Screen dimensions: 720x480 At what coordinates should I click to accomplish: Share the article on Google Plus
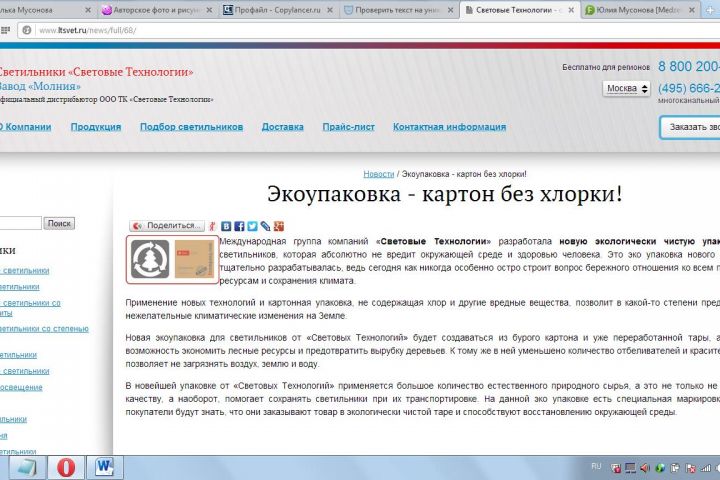tap(279, 226)
